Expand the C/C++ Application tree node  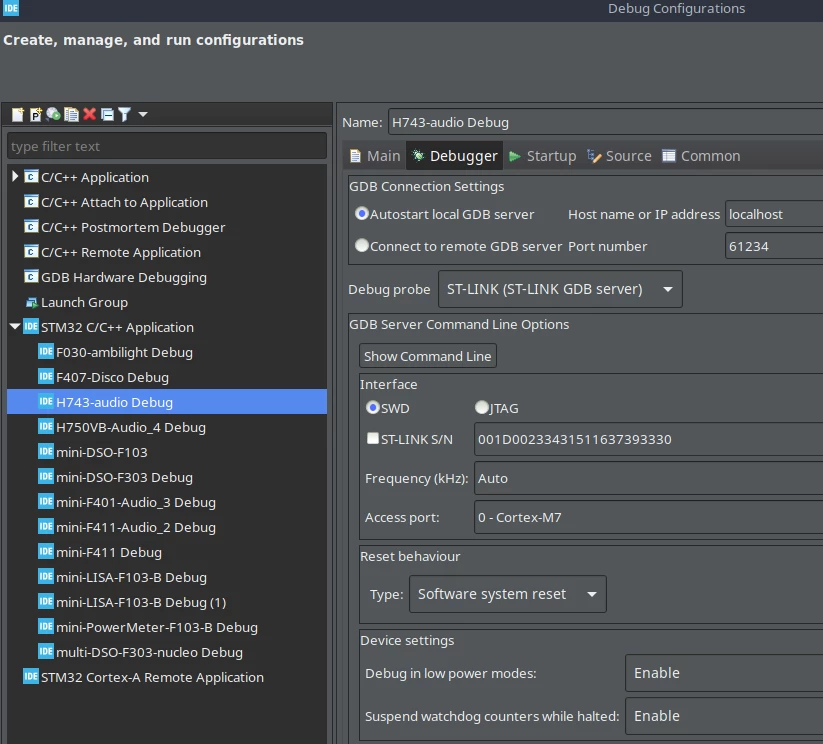click(x=15, y=176)
